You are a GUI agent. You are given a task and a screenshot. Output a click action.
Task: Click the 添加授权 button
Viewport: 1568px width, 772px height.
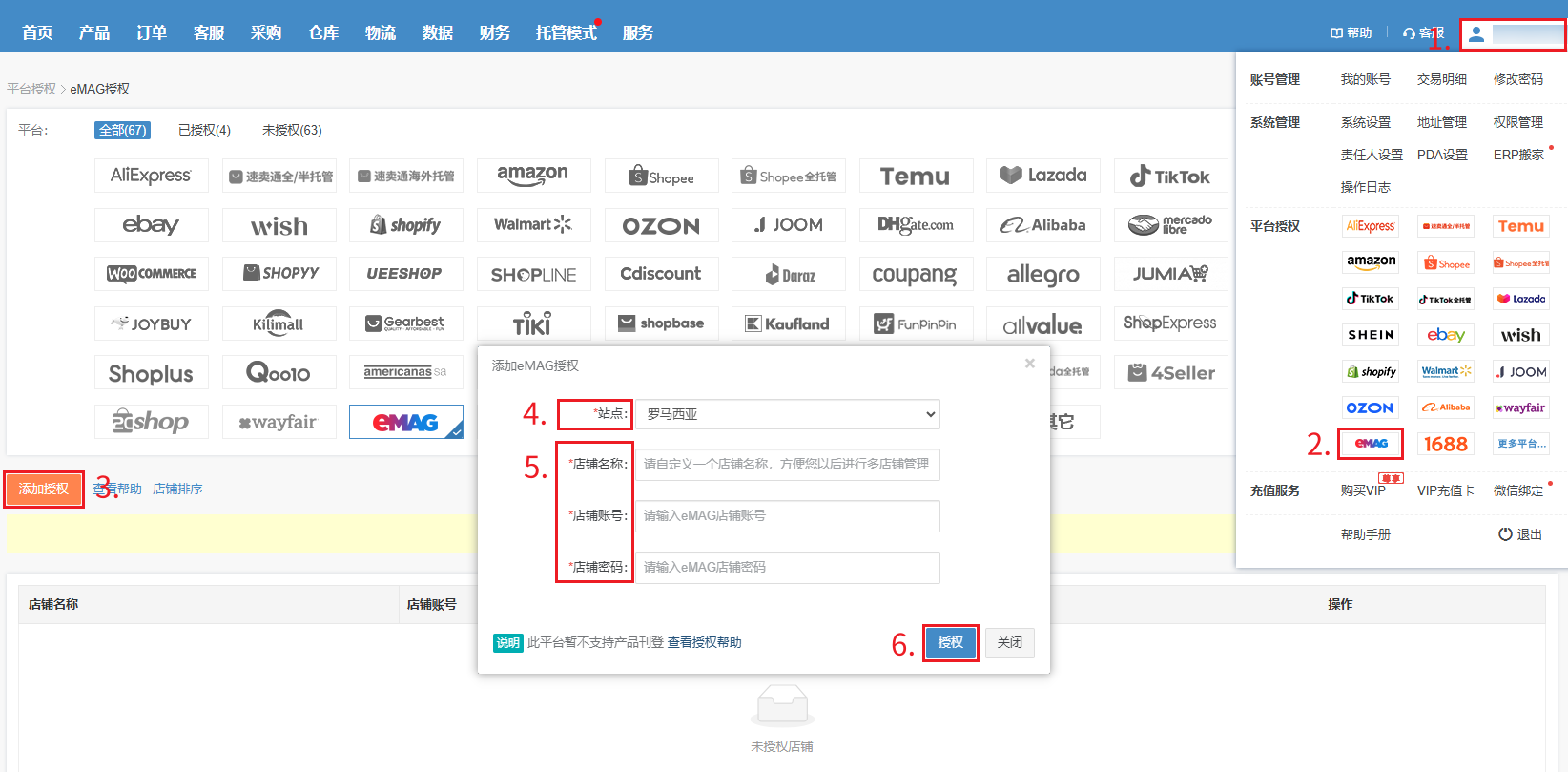44,489
